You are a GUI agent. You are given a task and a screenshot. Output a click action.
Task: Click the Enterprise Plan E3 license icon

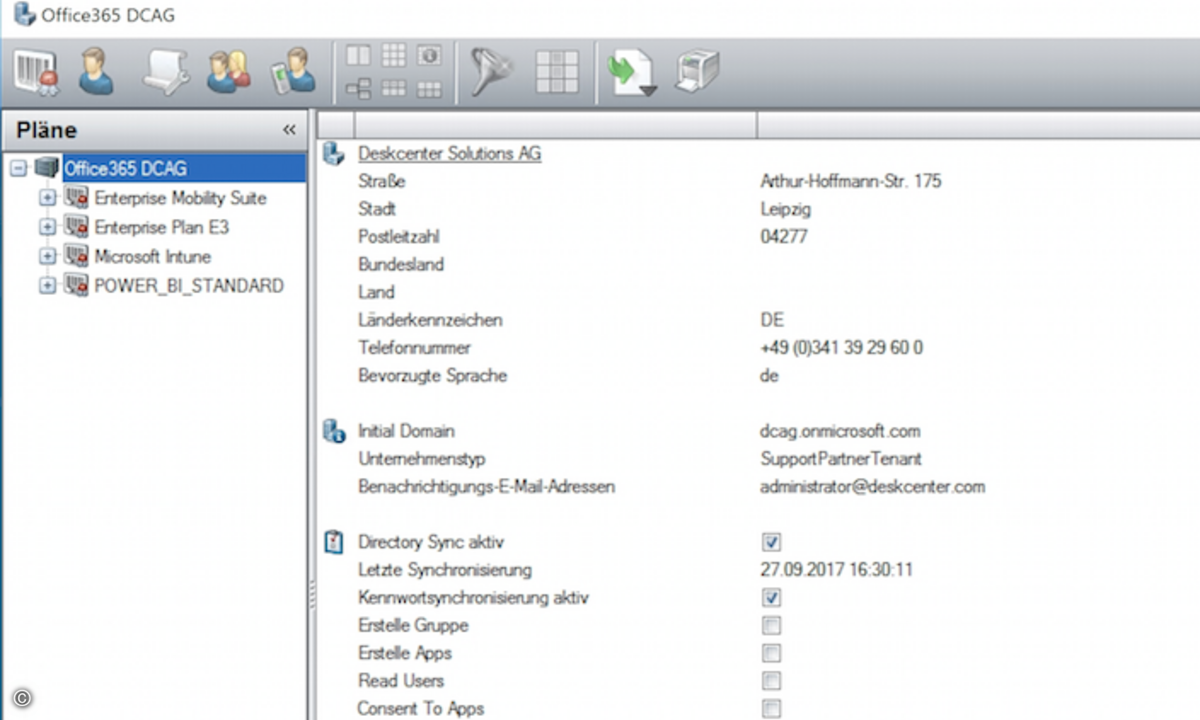(77, 227)
